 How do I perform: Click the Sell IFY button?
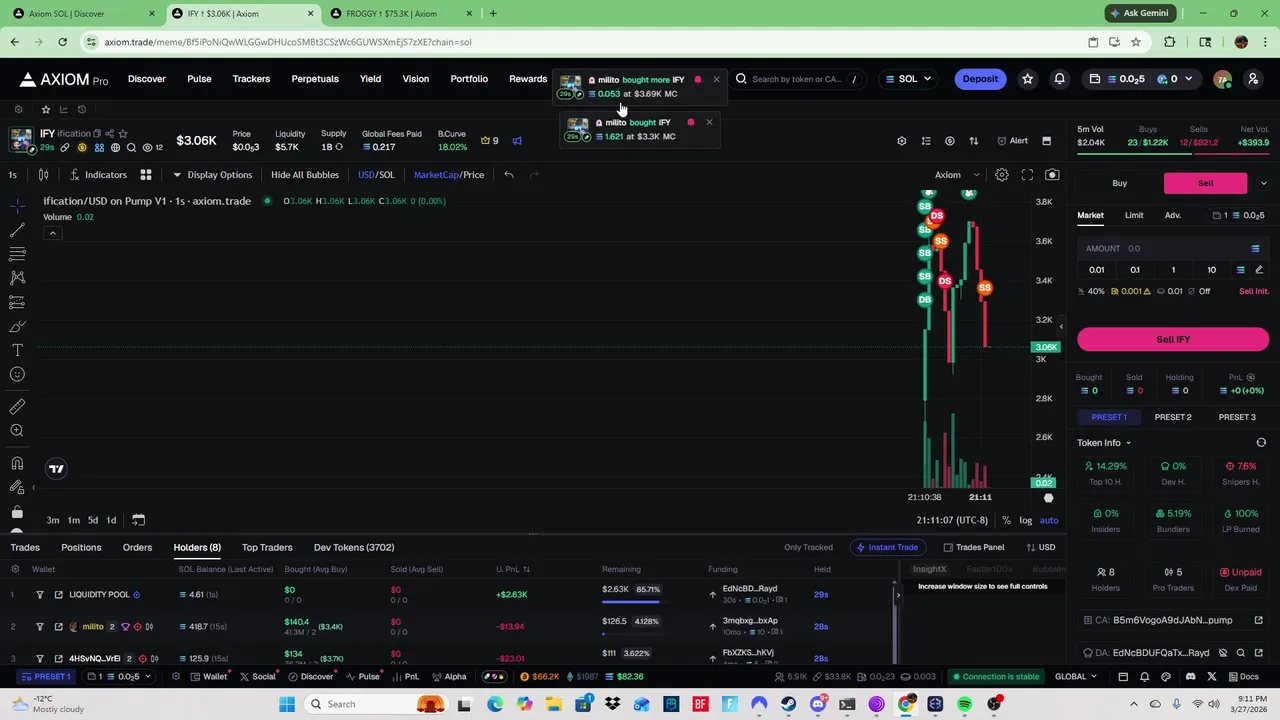[1173, 339]
